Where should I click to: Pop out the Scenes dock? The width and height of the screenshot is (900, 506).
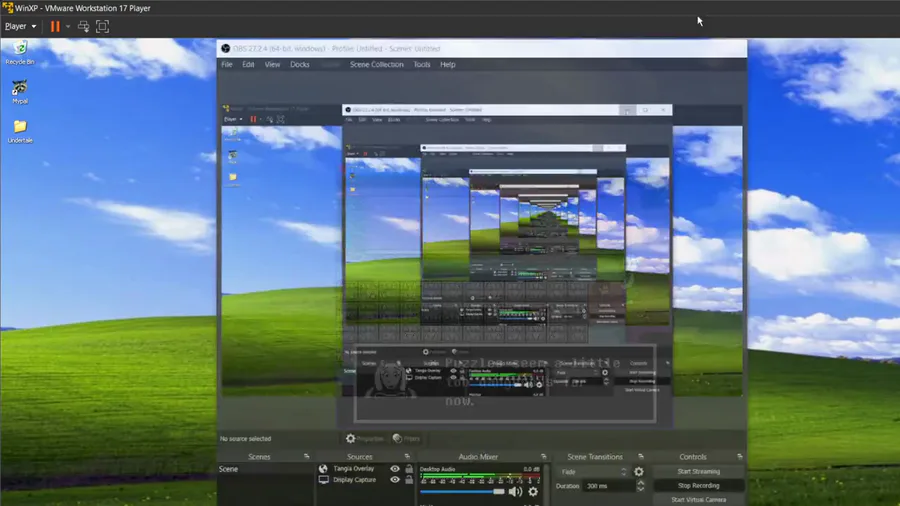307,457
